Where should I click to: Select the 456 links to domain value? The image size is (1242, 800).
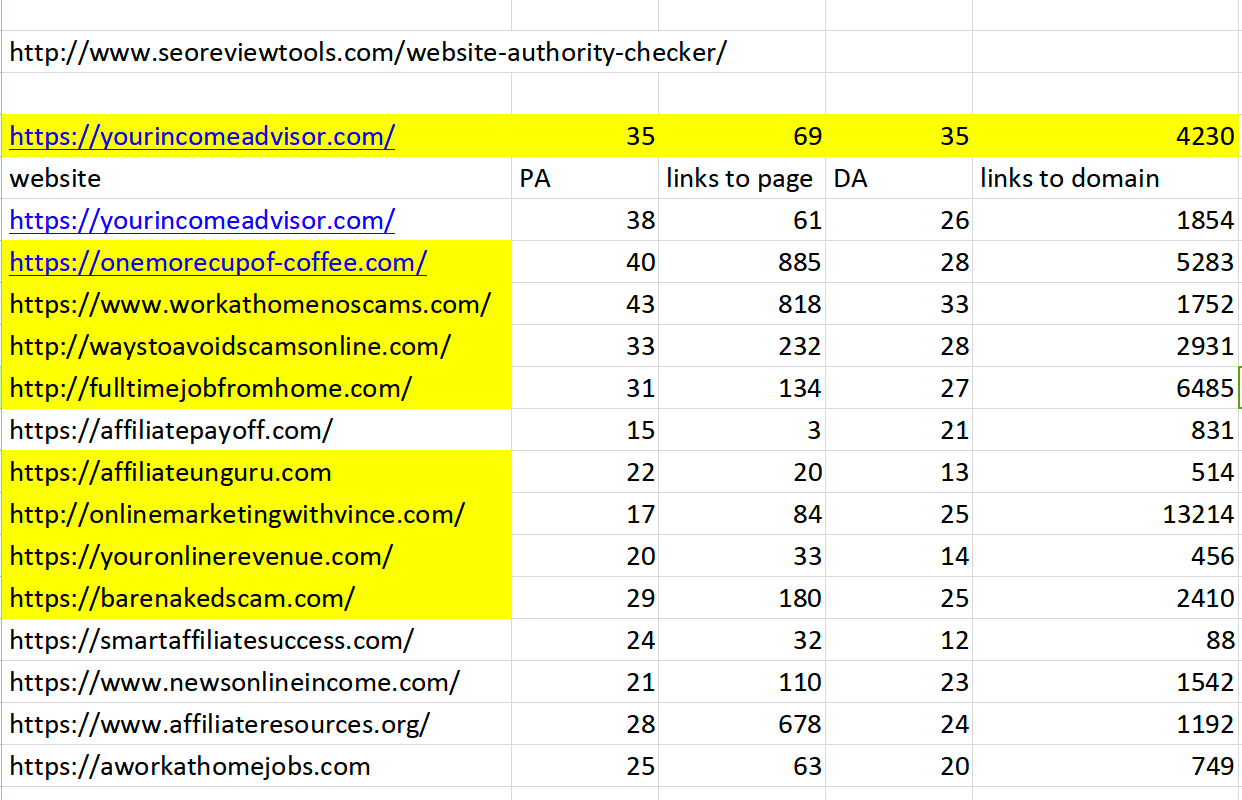[x=1107, y=556]
